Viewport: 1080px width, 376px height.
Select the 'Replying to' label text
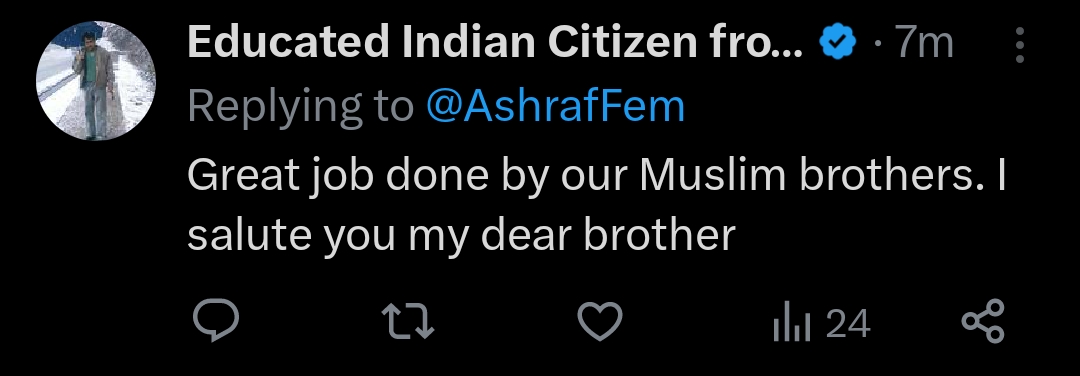coord(300,107)
